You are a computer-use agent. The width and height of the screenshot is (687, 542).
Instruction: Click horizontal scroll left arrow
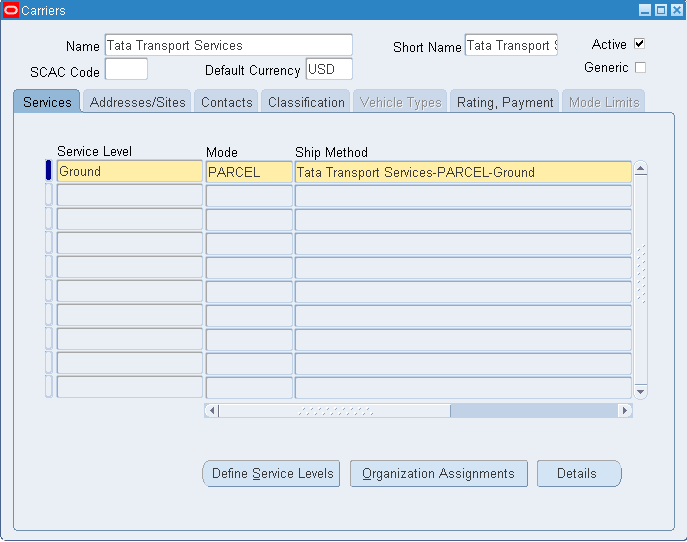[x=211, y=410]
